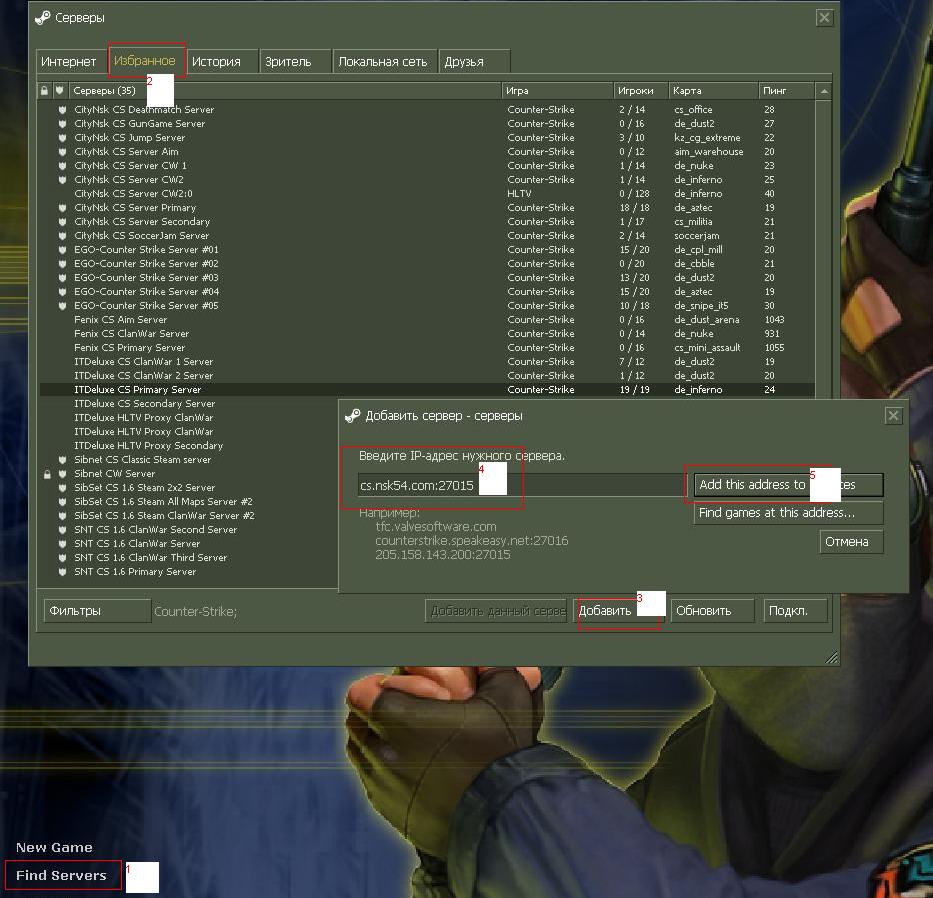Sort servers by Пинг column header
933x898 pixels.
pos(786,90)
